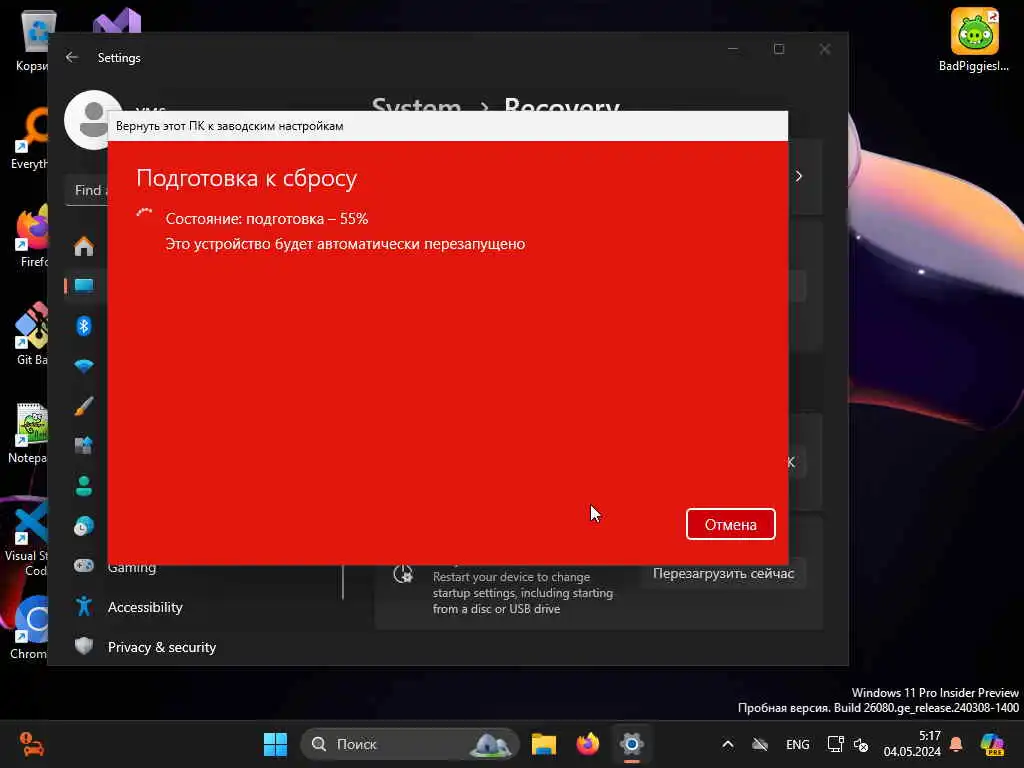Viewport: 1024px width, 768px height.
Task: Open Home in Settings sidebar
Action: click(84, 246)
